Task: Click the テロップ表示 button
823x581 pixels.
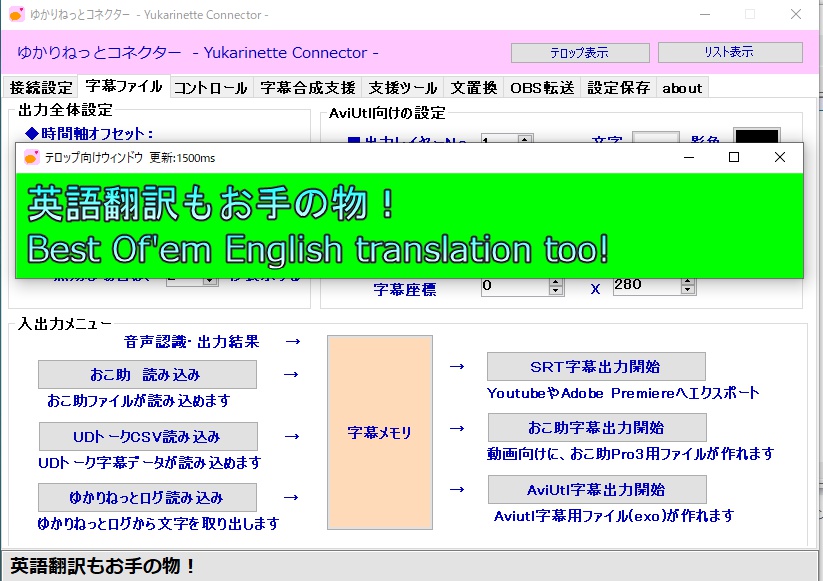Action: [579, 52]
